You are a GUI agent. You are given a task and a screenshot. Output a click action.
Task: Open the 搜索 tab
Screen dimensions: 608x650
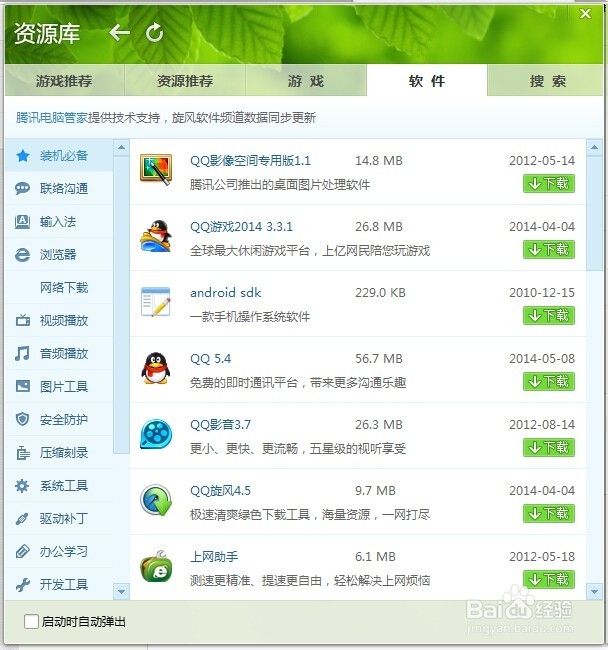pos(547,80)
